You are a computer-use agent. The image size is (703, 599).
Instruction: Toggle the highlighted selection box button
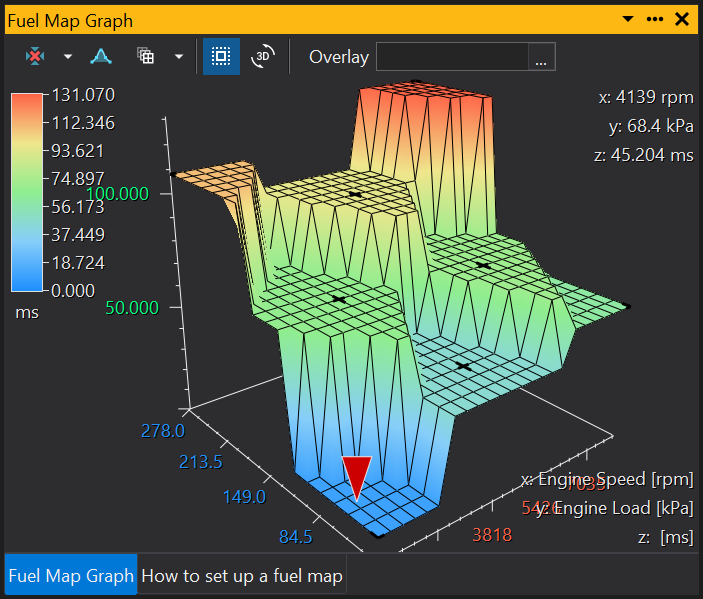tap(221, 57)
